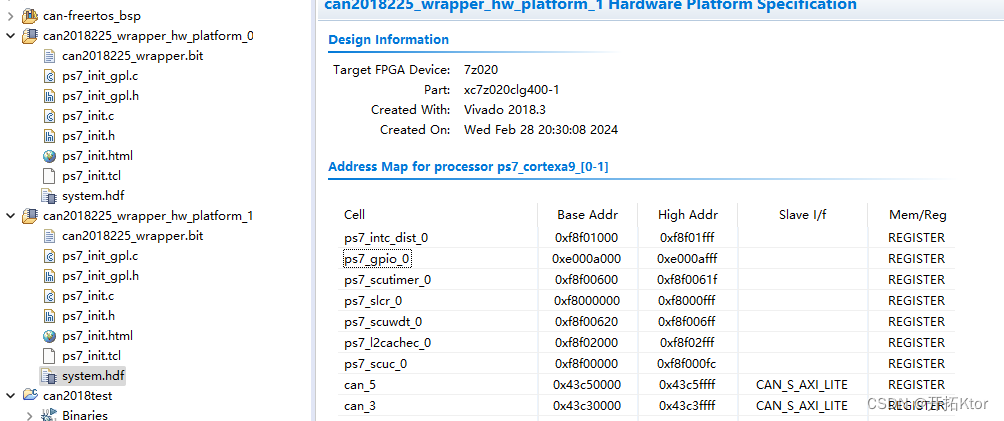Open ps7_init.html under hw_platform_0
Viewport: 1004px width, 421px height.
click(x=97, y=156)
